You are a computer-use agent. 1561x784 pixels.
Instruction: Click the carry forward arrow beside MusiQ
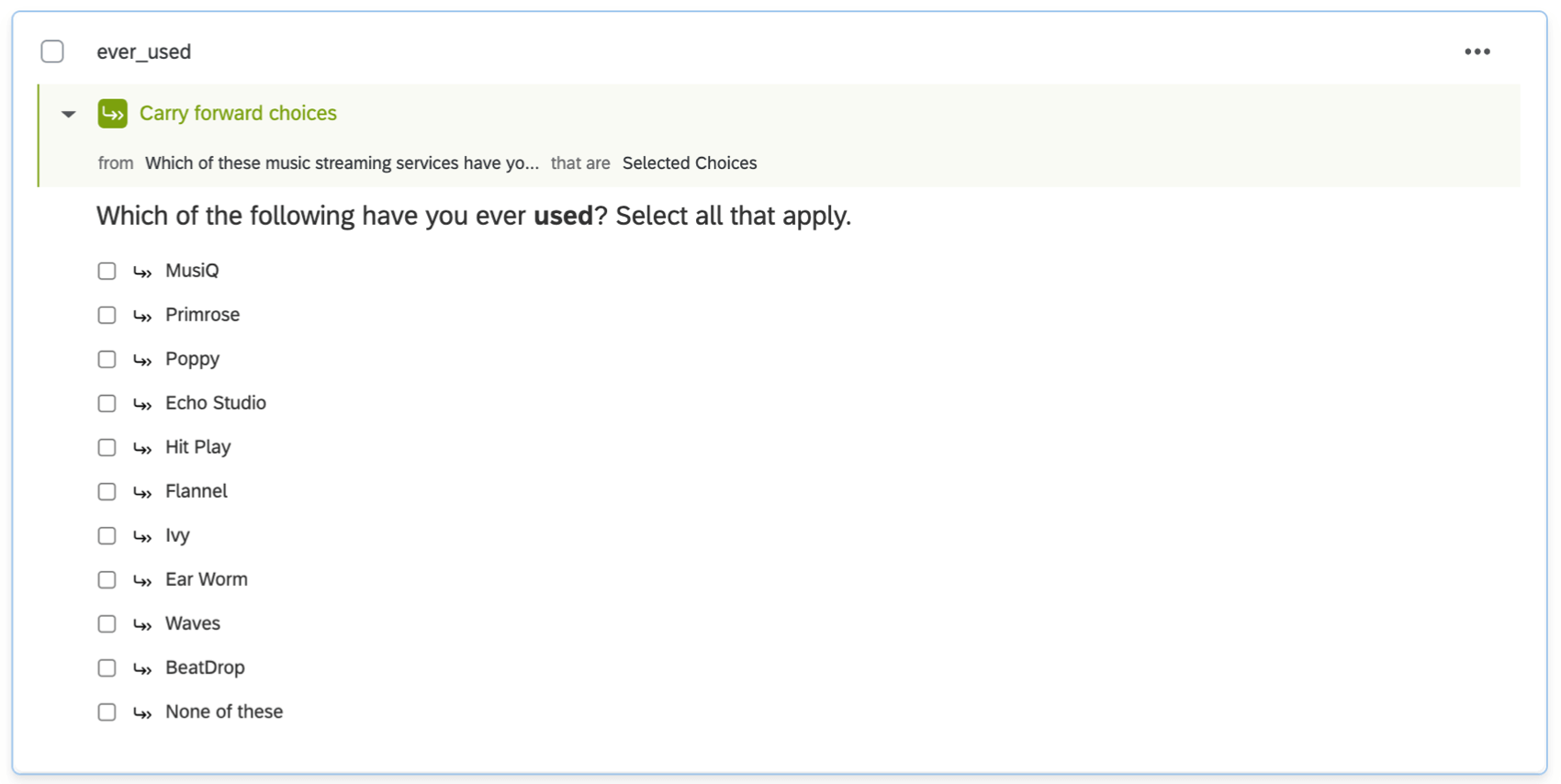click(x=142, y=272)
